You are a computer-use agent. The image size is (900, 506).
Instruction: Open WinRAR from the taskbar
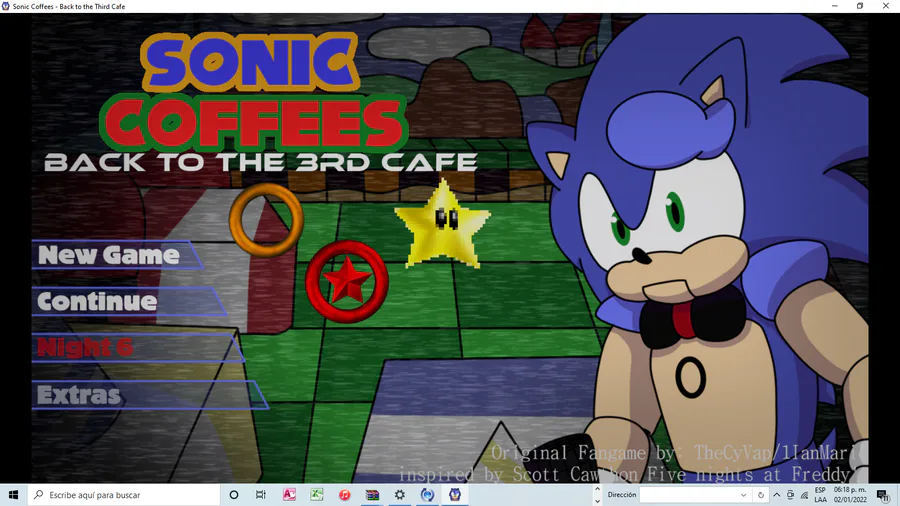point(372,495)
